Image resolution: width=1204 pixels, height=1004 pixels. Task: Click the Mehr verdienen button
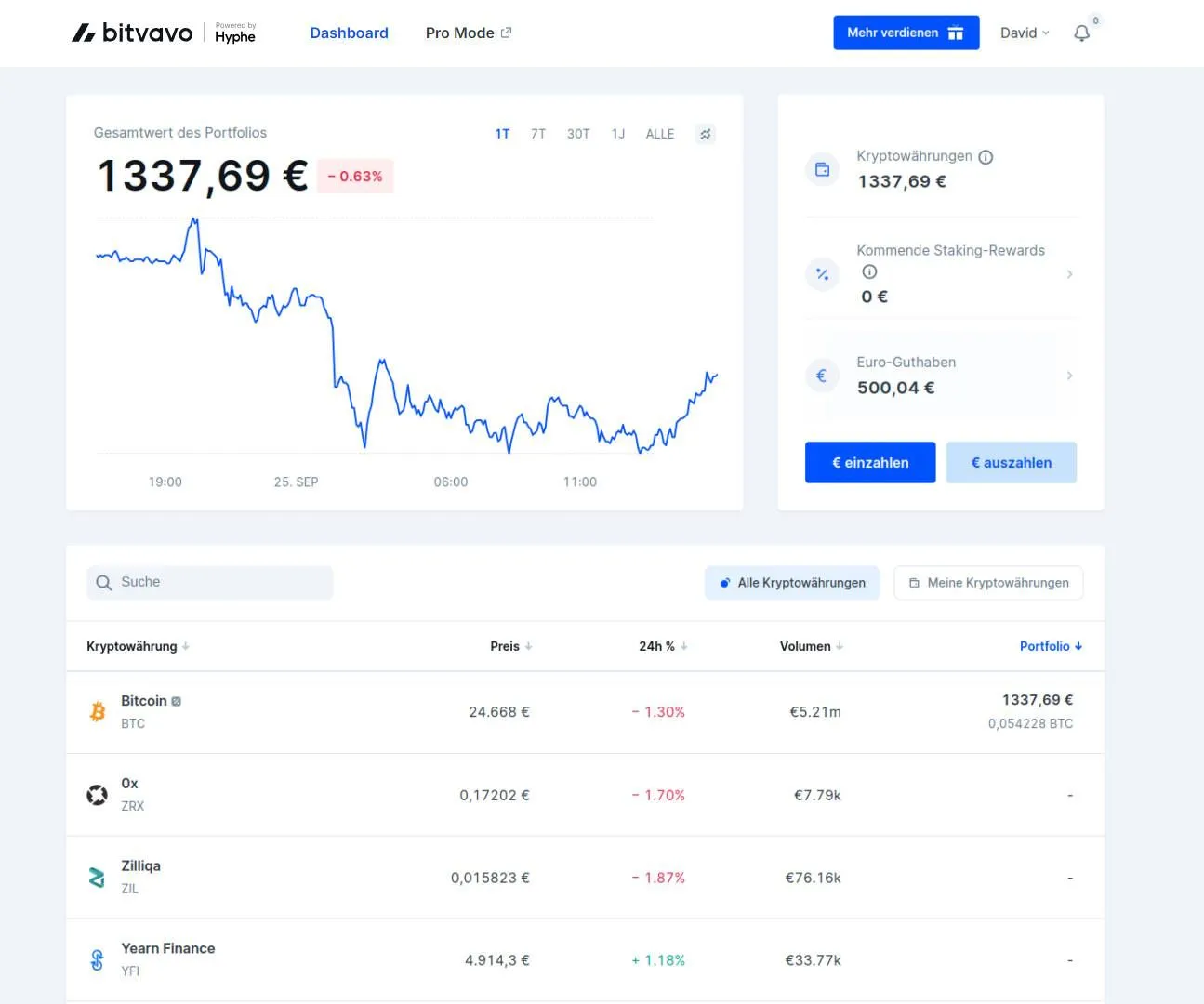pyautogui.click(x=906, y=33)
